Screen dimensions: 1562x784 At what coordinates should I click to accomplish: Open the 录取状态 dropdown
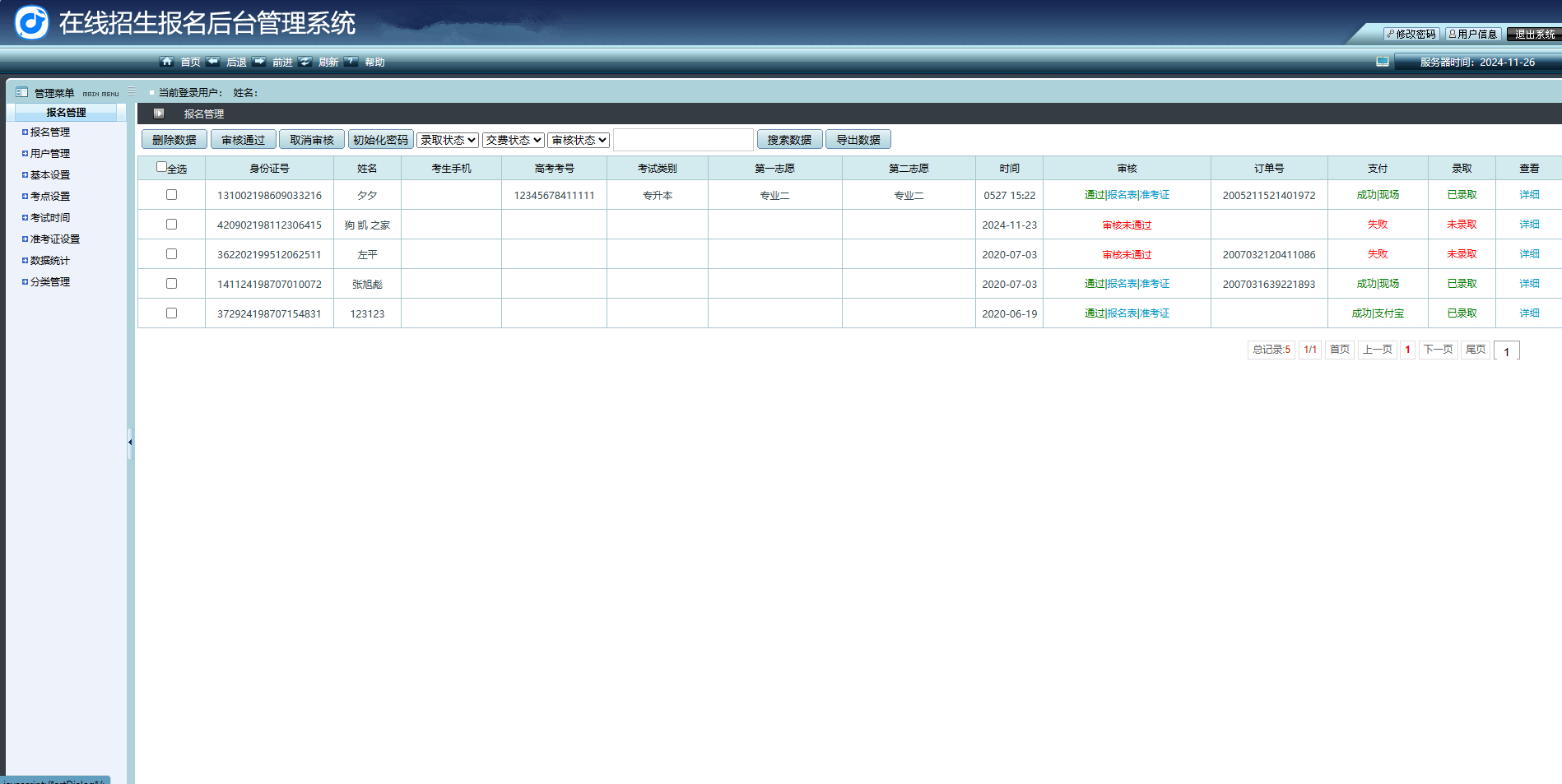[448, 140]
